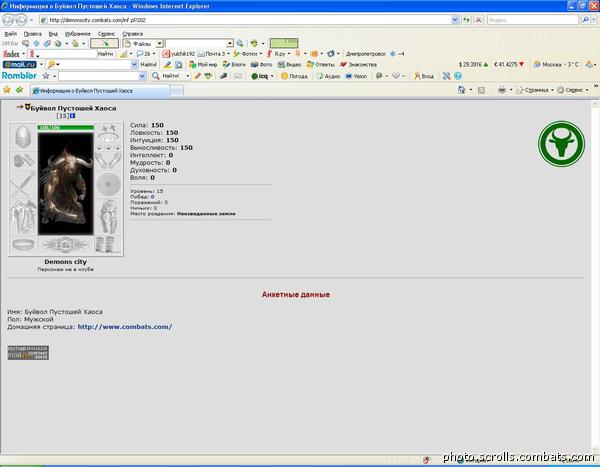This screenshot has width=600, height=467.
Task: Click the belt equipment slot
Action: coord(65,245)
